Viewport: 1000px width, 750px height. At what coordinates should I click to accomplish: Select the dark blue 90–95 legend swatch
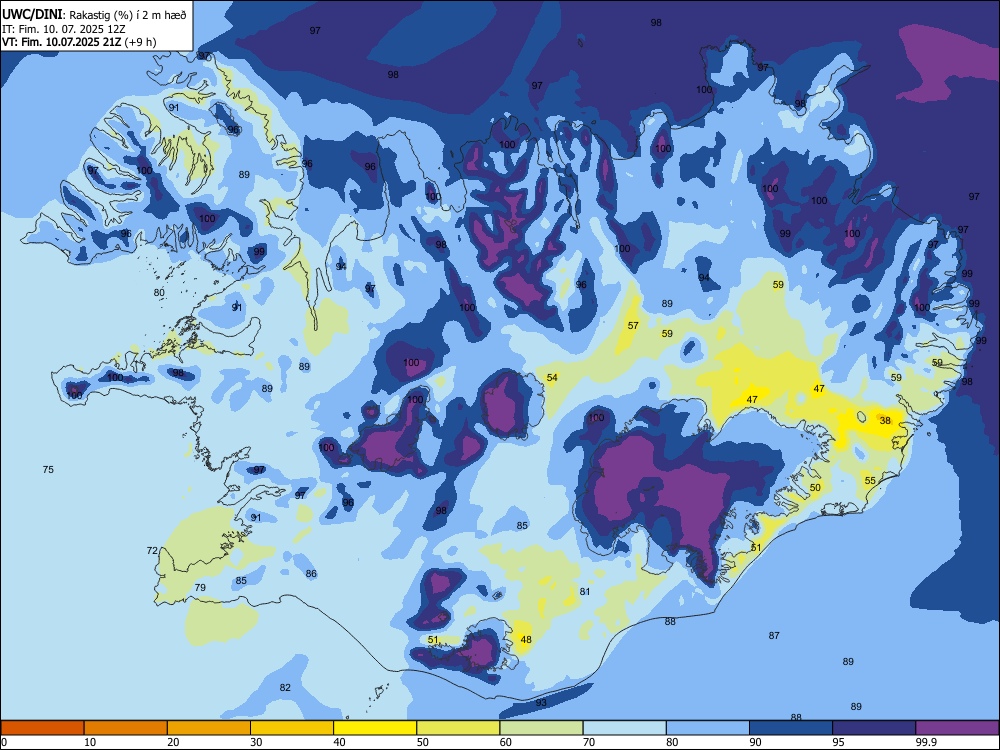pyautogui.click(x=791, y=728)
